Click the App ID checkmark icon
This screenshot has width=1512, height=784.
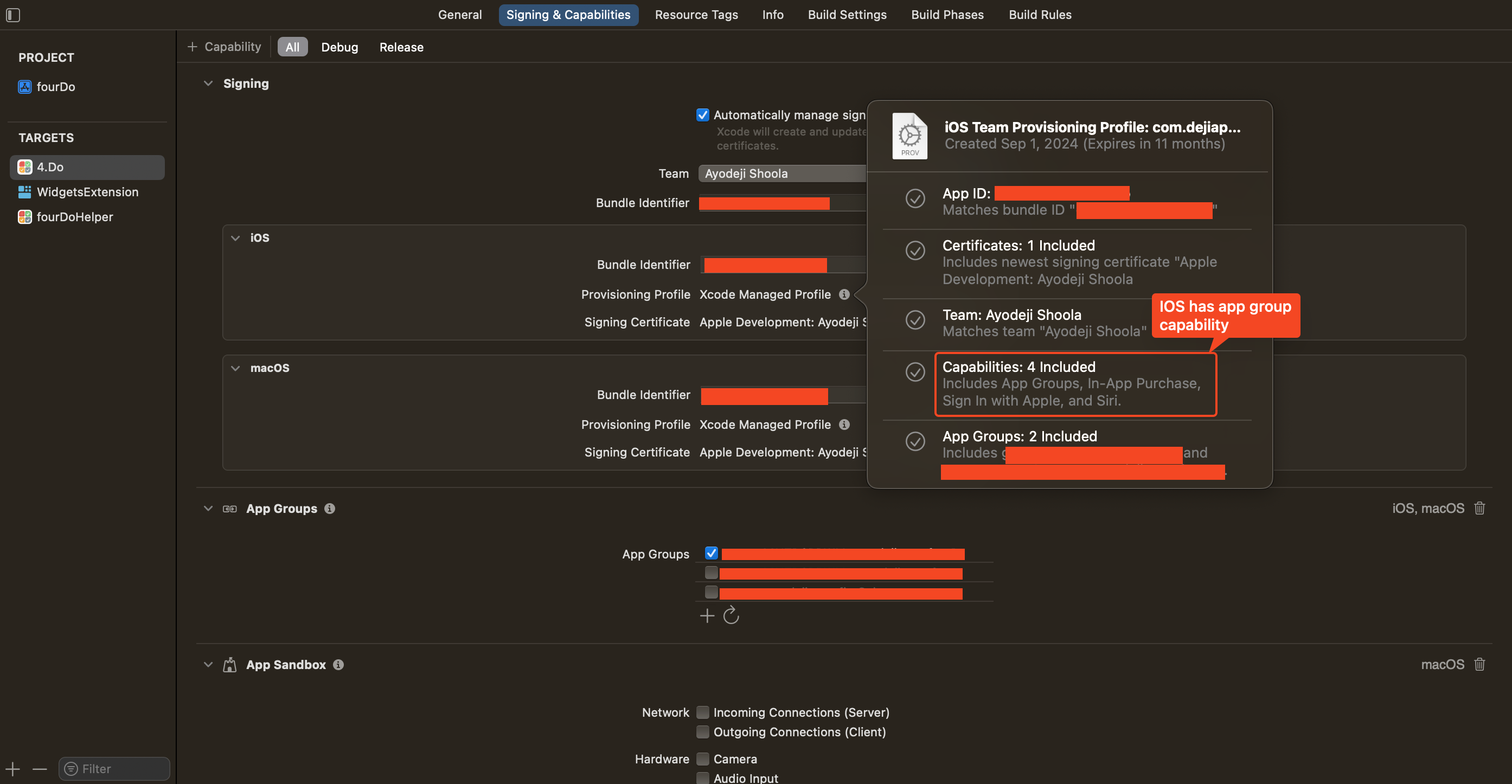915,198
